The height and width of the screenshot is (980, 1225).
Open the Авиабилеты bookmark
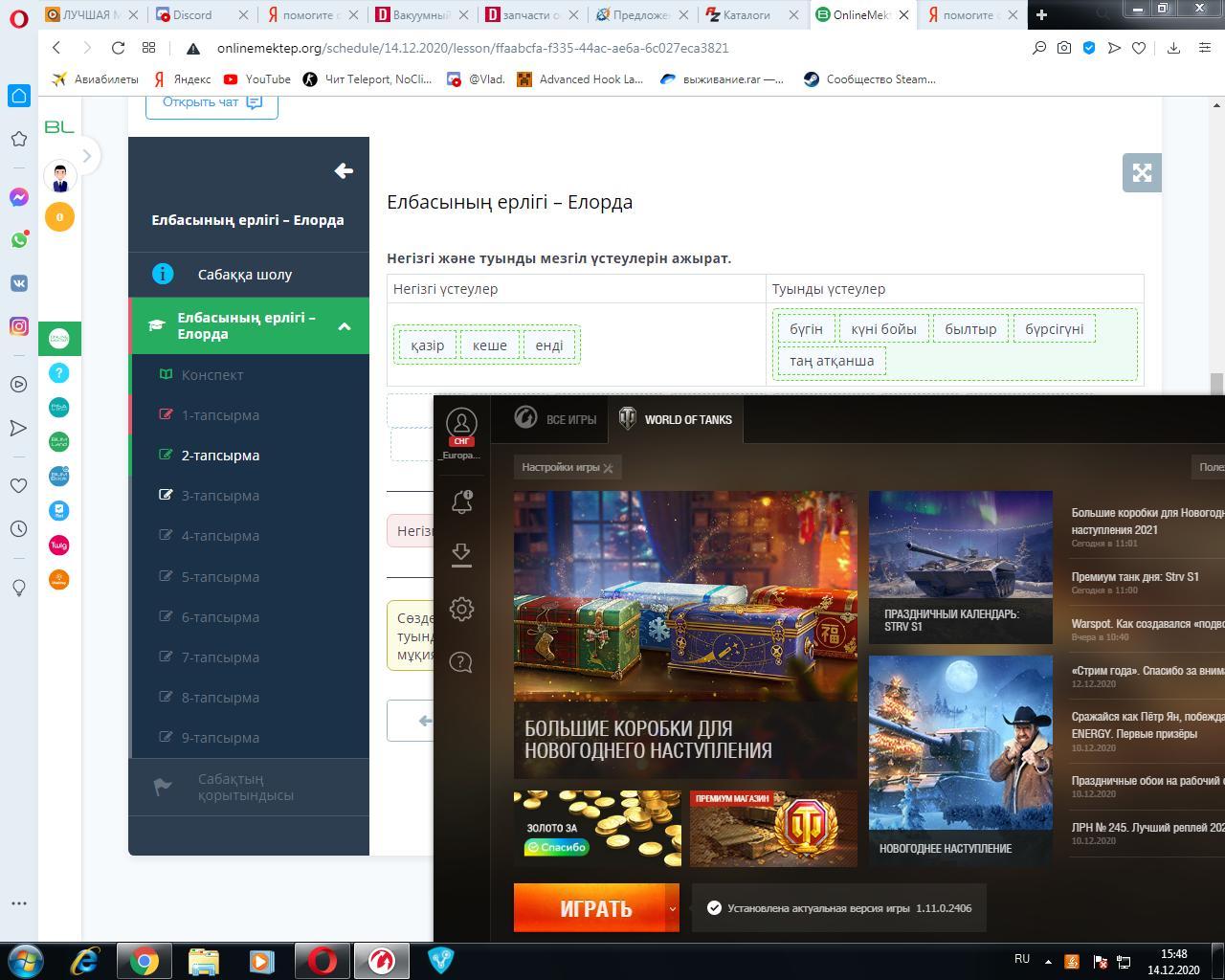coord(95,79)
